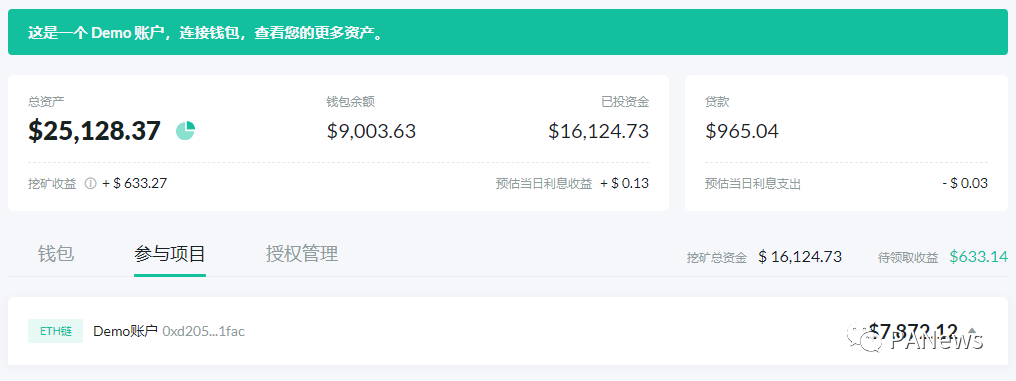1016x381 pixels.
Task: Click the total asset value $25,128.37
Action: pos(94,131)
